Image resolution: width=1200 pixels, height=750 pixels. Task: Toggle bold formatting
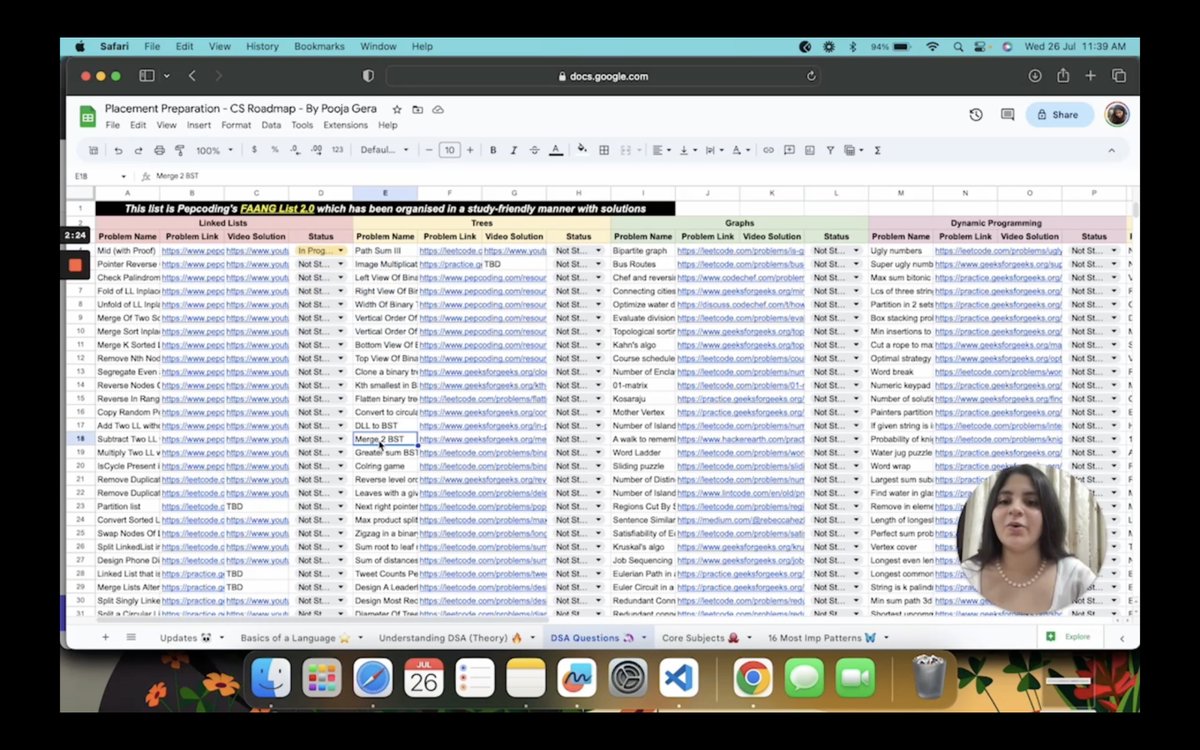coord(493,150)
